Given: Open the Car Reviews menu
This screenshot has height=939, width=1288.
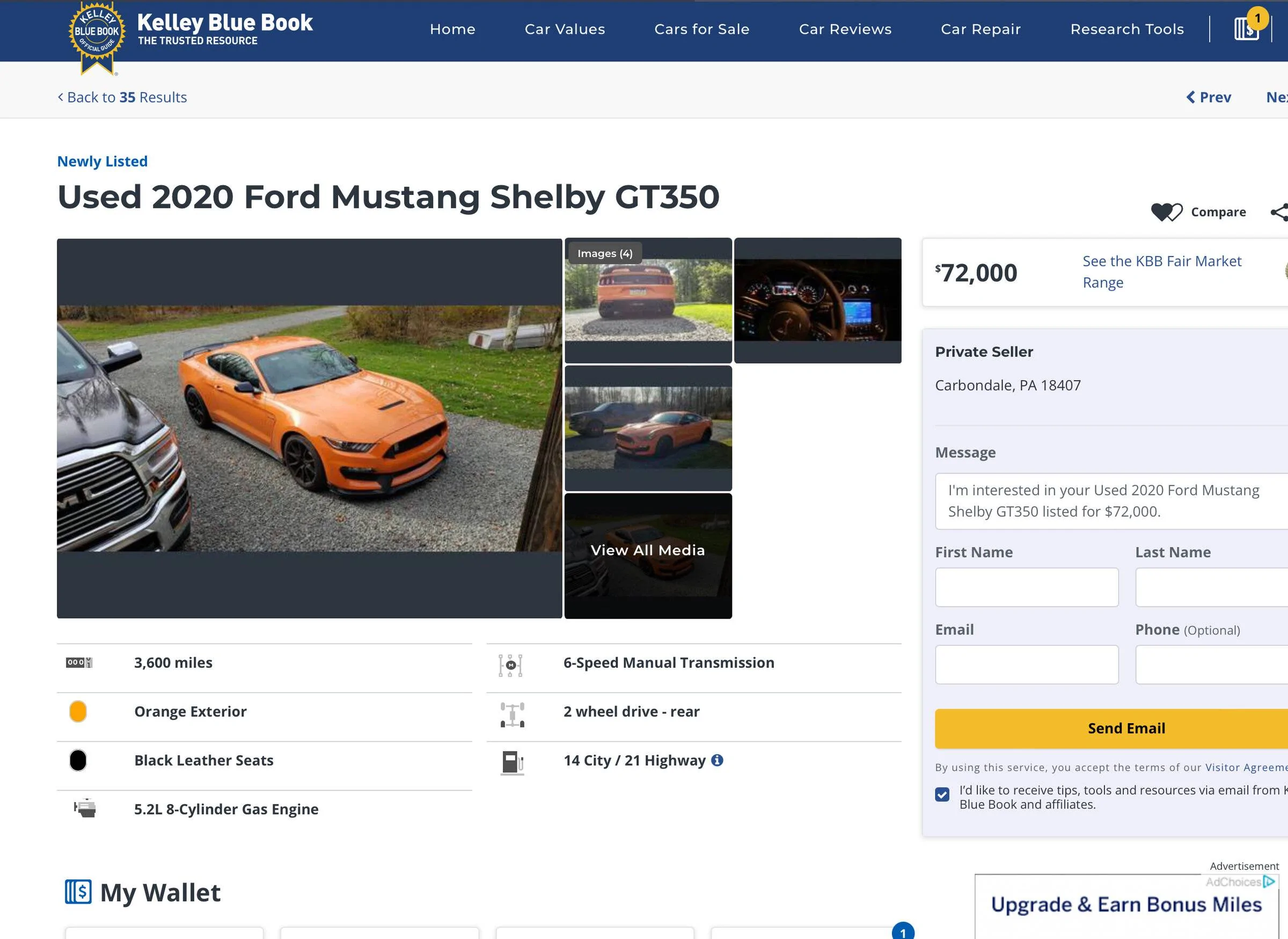Looking at the screenshot, I should (x=845, y=29).
